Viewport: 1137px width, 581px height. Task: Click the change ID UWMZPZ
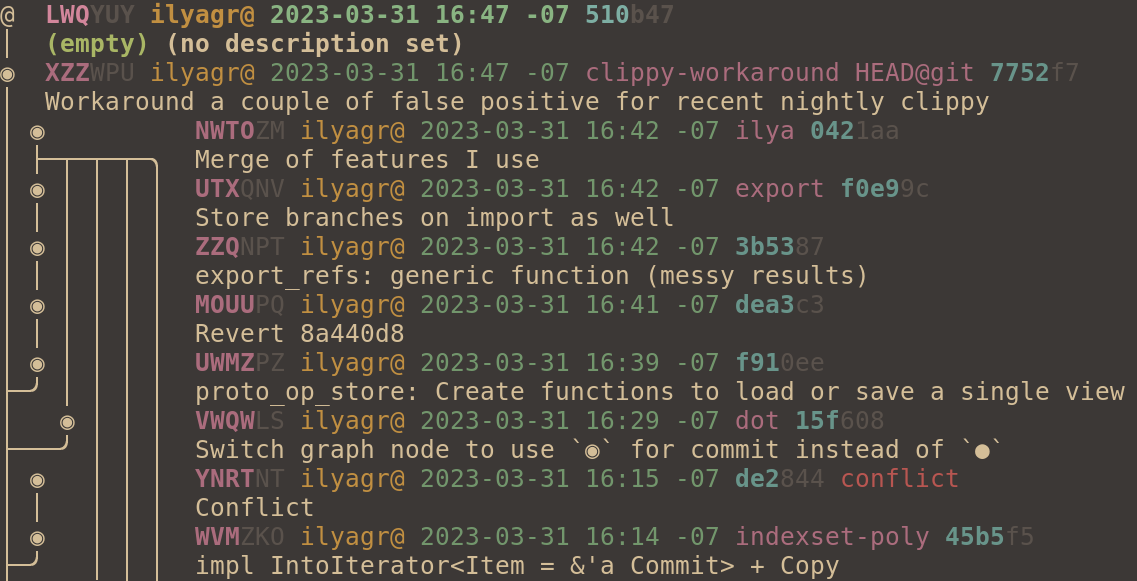point(240,363)
